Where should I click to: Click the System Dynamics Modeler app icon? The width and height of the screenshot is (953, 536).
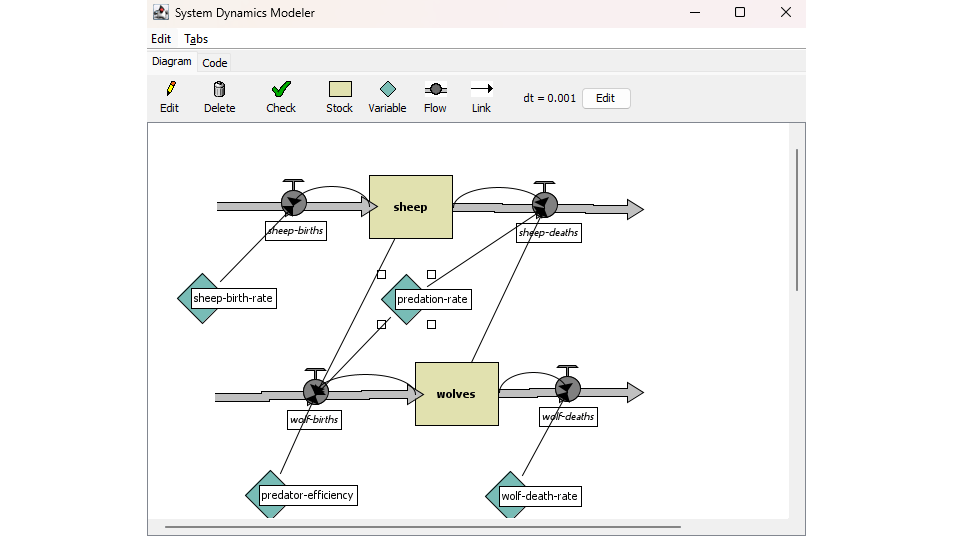pos(160,12)
